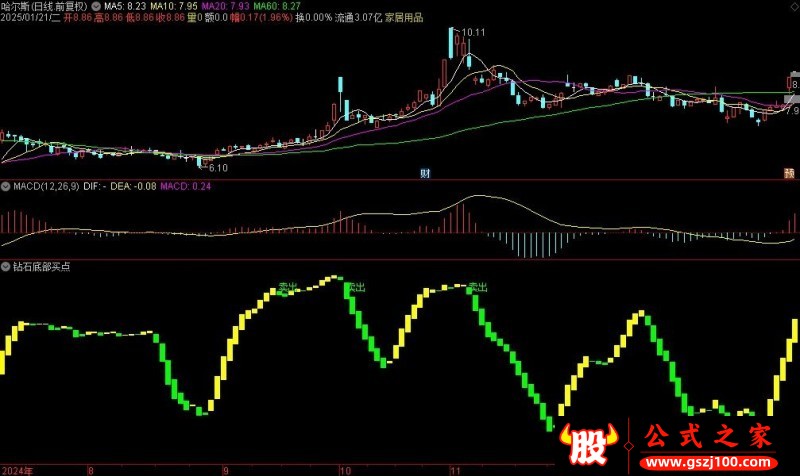Click the 6.10 low price annotation

(218, 167)
